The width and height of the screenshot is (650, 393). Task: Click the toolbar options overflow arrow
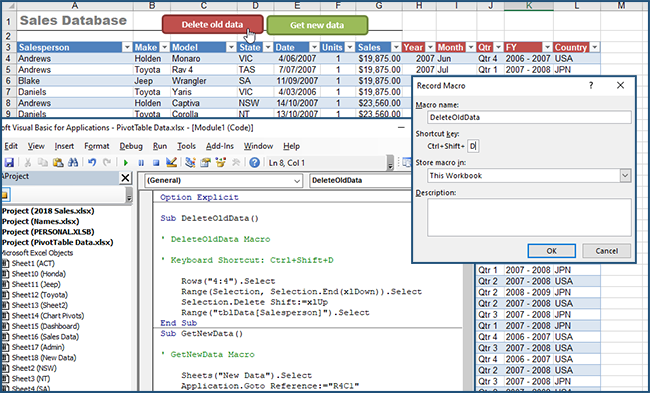click(390, 163)
